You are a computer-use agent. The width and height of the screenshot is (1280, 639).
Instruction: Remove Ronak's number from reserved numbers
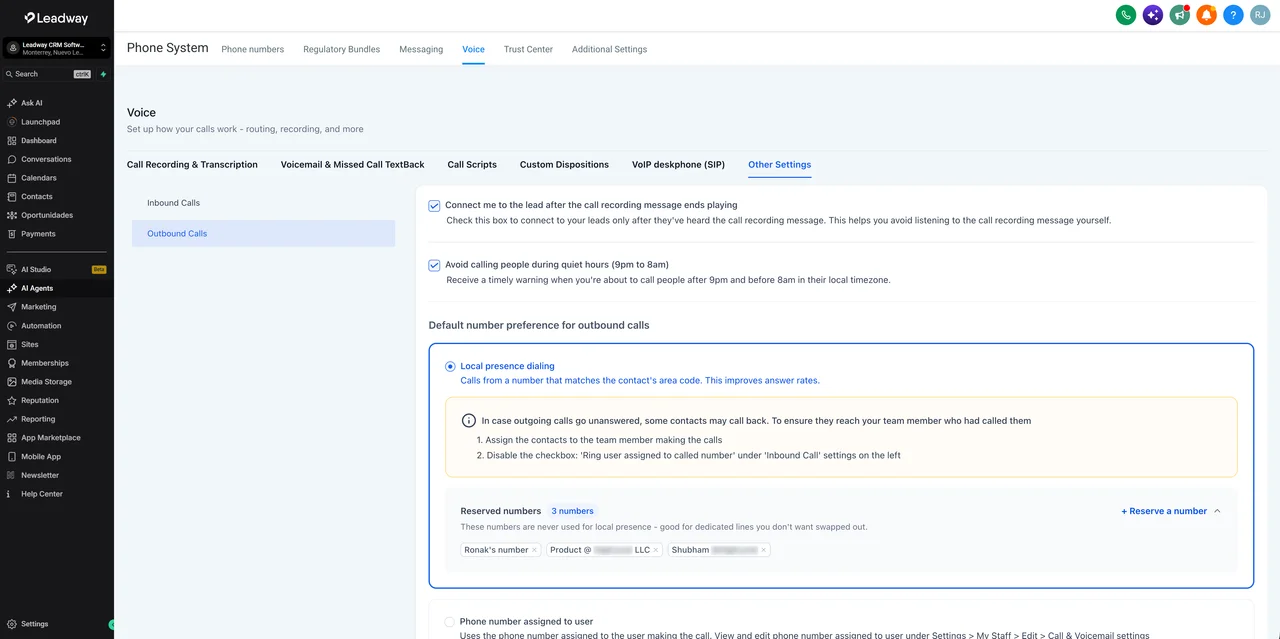[534, 550]
